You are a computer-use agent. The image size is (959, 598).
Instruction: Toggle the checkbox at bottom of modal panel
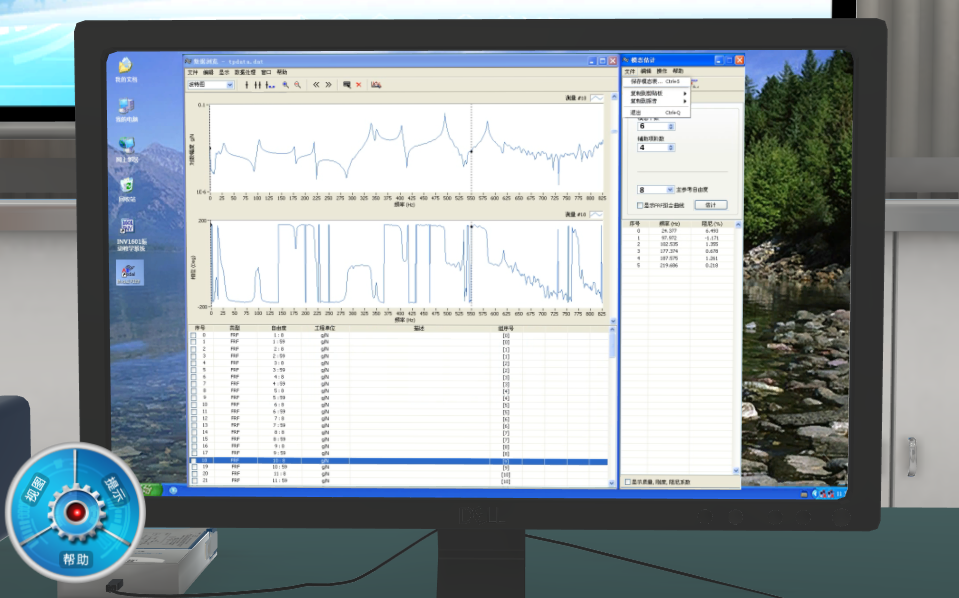point(627,481)
